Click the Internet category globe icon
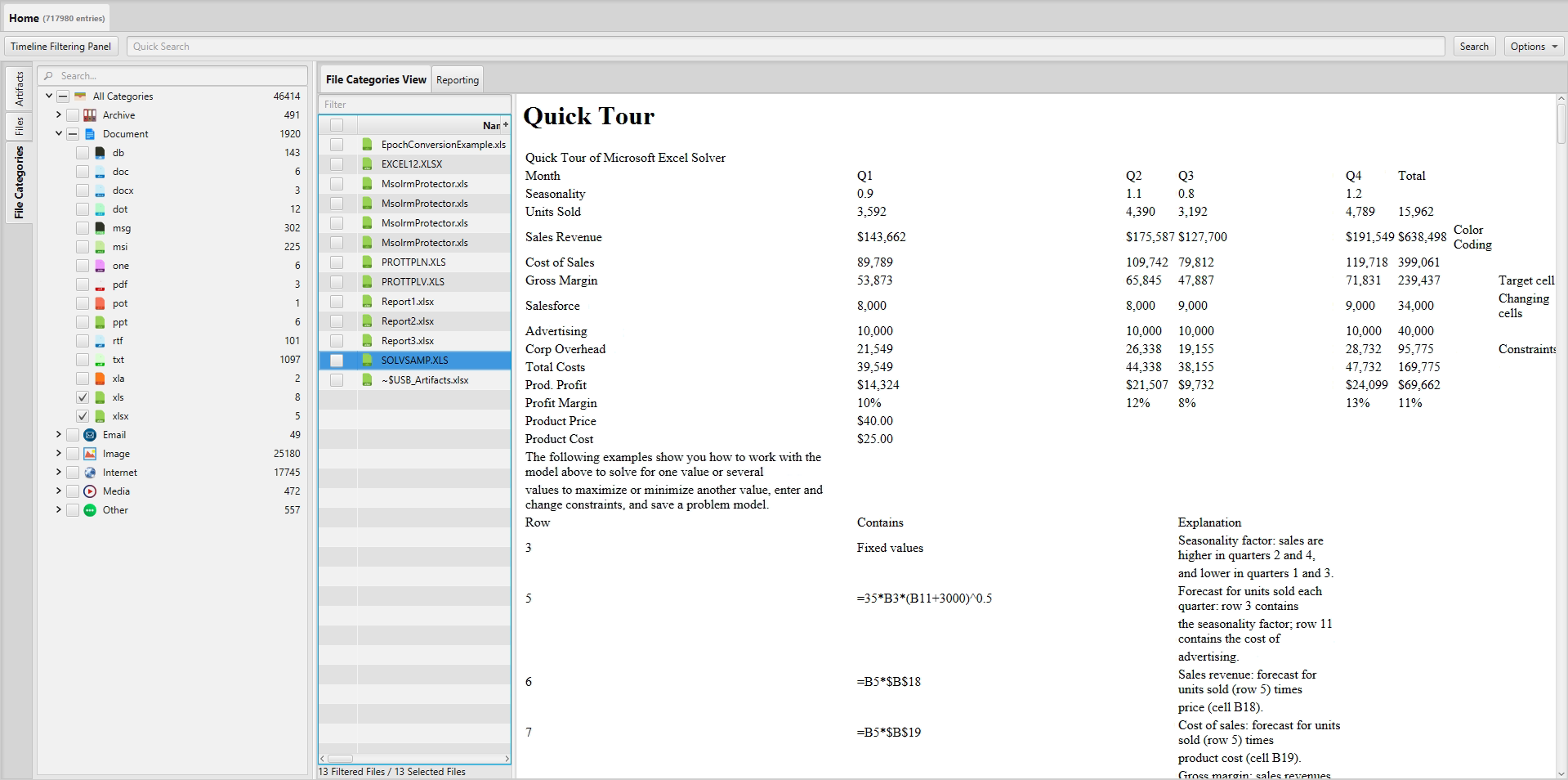 click(x=90, y=473)
